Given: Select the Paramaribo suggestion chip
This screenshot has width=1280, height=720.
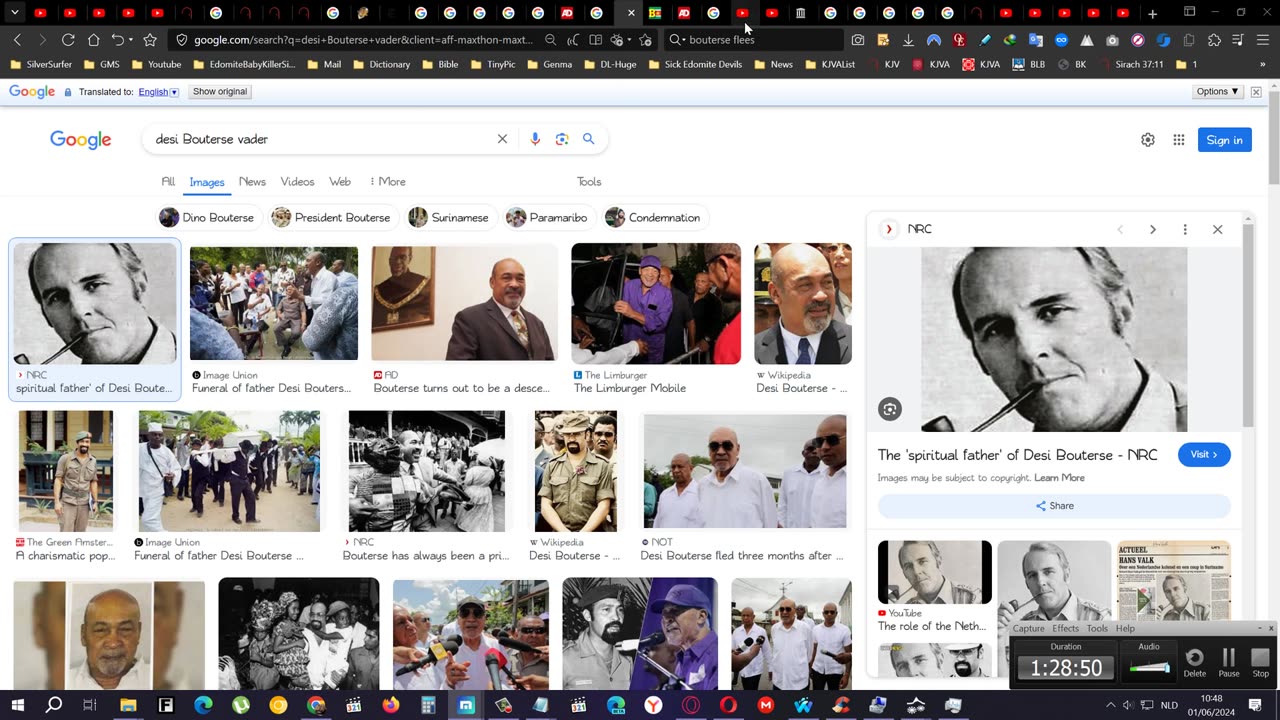Looking at the screenshot, I should tap(548, 217).
